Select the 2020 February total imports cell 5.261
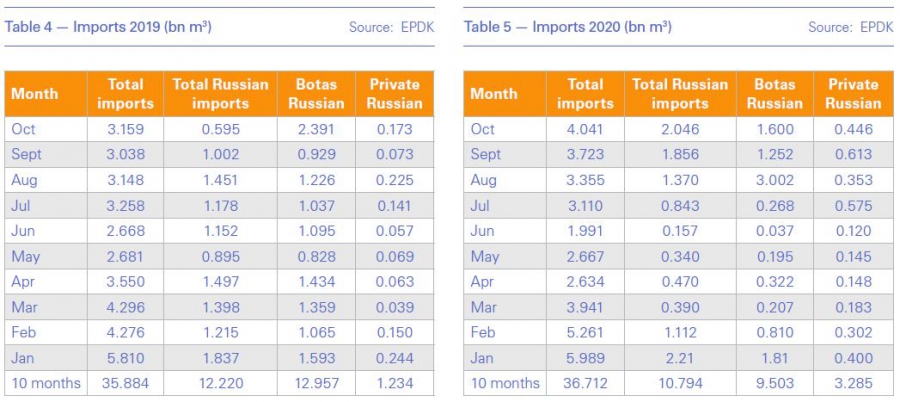 [x=585, y=332]
